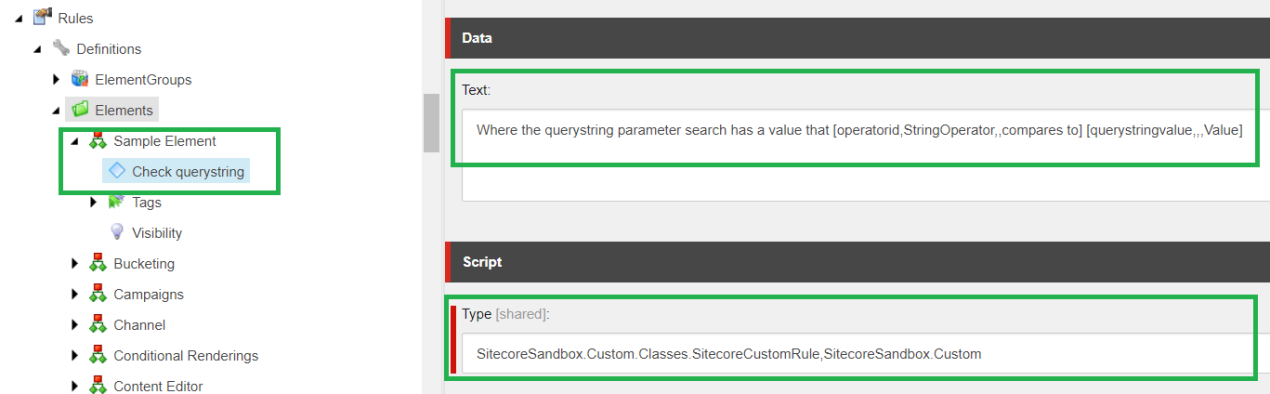Click the Check querystring diamond icon

(x=117, y=171)
